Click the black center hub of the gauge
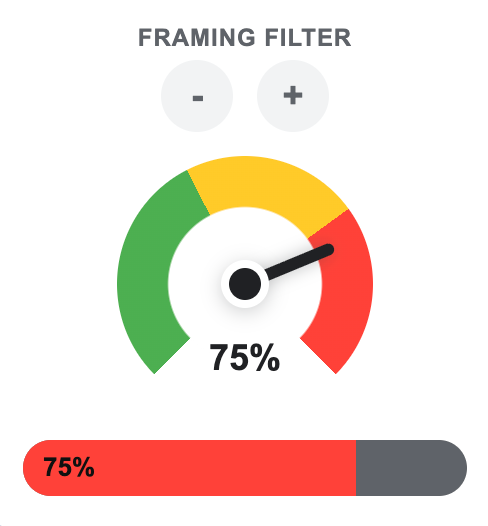Image resolution: width=488 pixels, height=526 pixels. click(x=245, y=284)
